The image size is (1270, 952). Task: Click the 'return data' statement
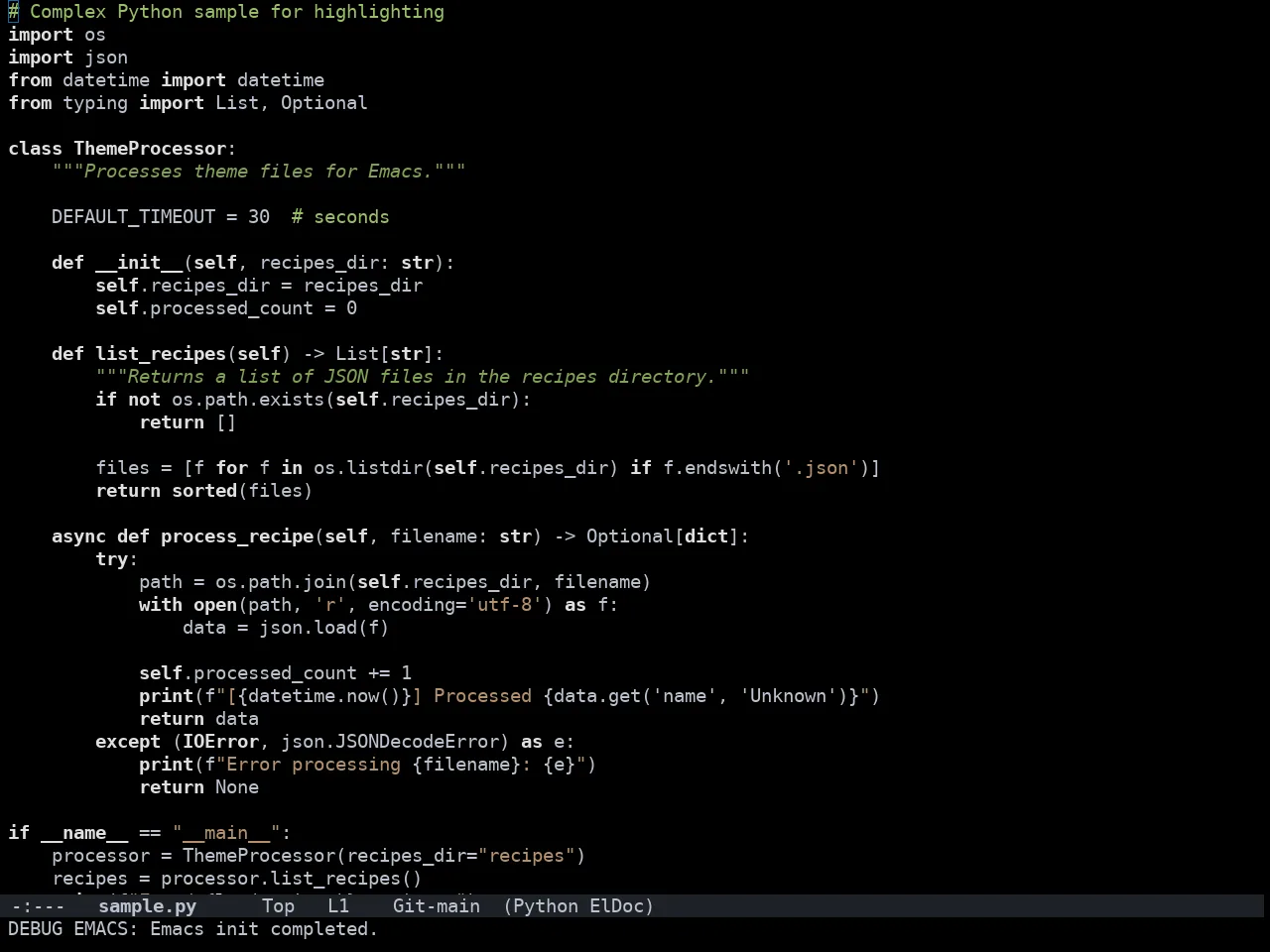(x=198, y=719)
